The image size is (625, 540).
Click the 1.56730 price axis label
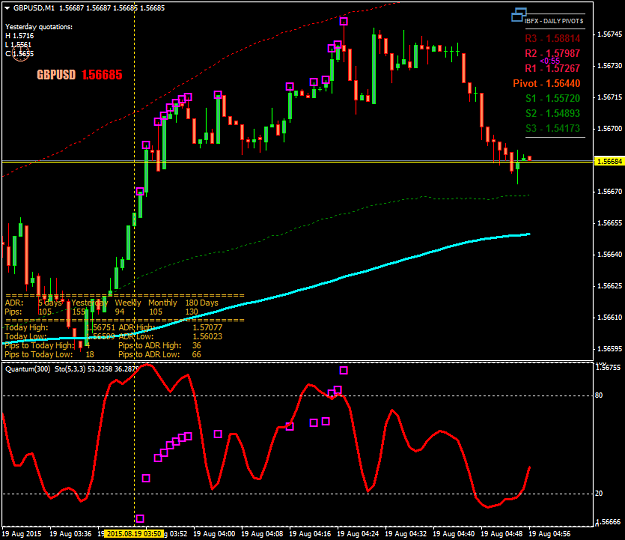click(609, 66)
